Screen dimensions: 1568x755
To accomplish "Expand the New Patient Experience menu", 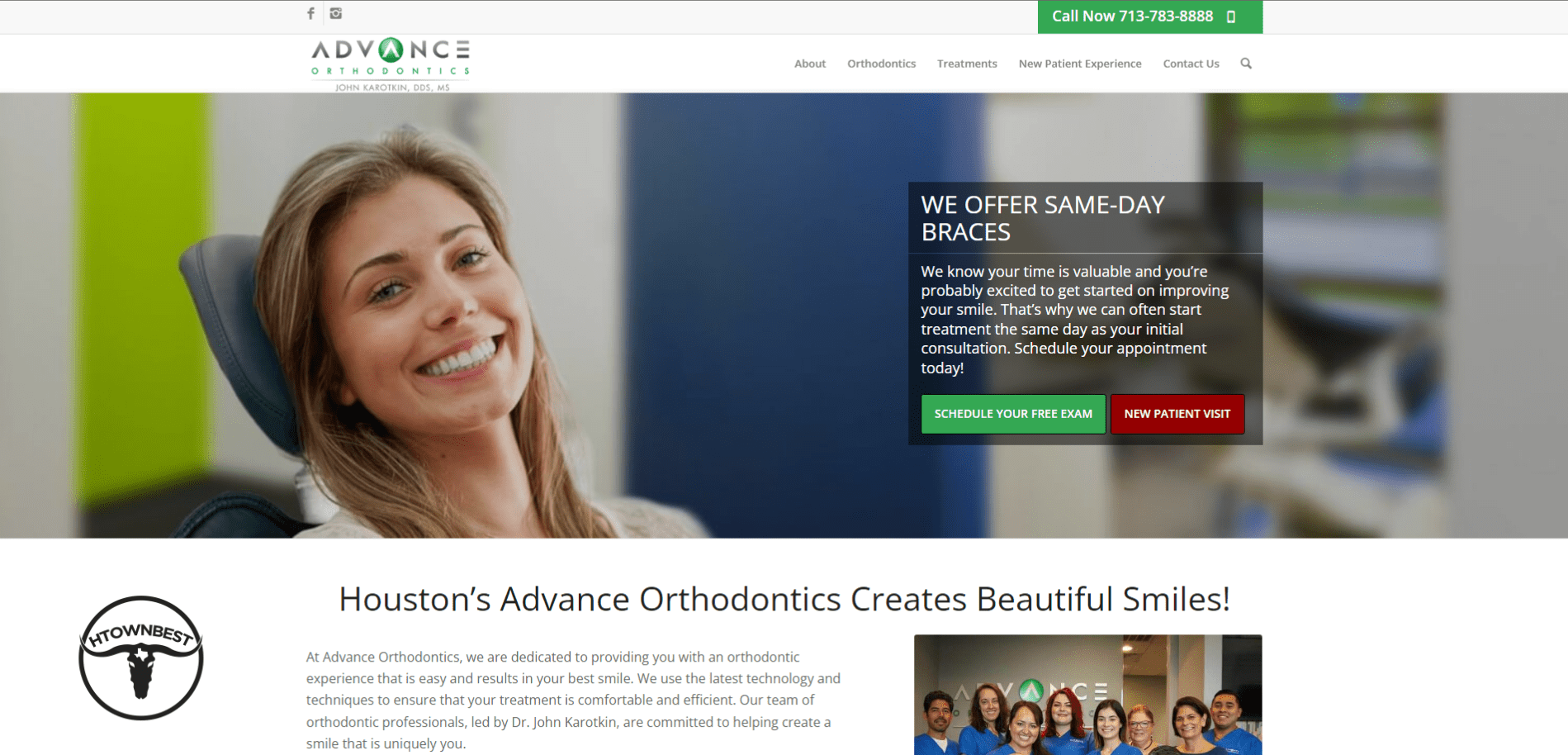I will point(1080,64).
